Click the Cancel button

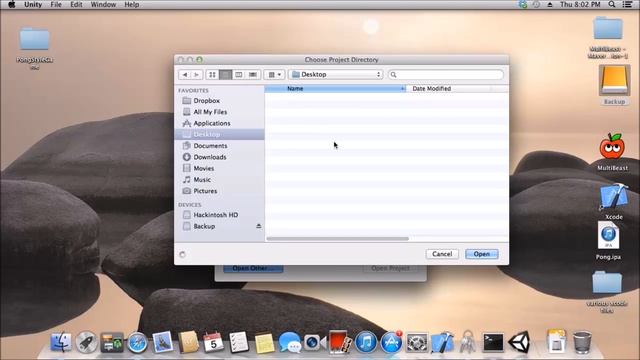(442, 254)
